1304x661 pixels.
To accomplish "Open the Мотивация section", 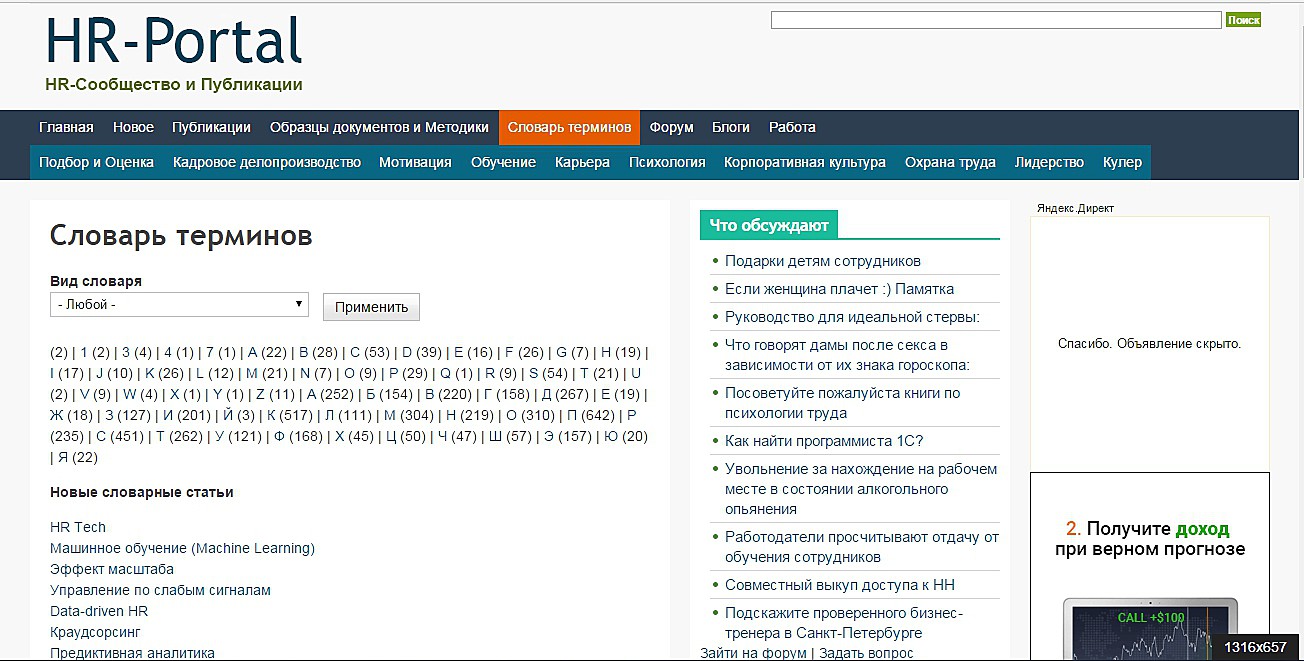I will [415, 162].
